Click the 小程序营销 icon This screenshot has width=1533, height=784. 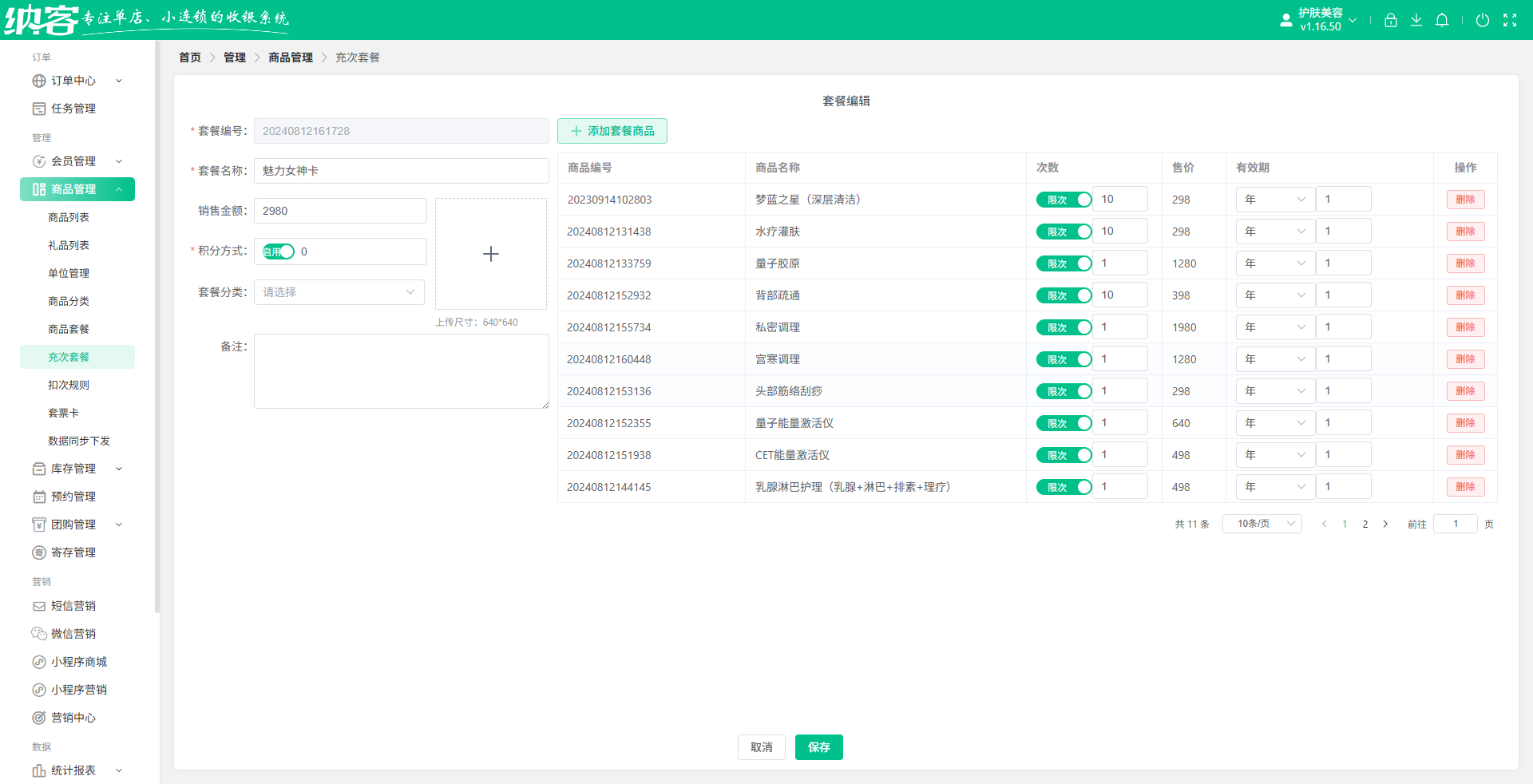click(39, 690)
